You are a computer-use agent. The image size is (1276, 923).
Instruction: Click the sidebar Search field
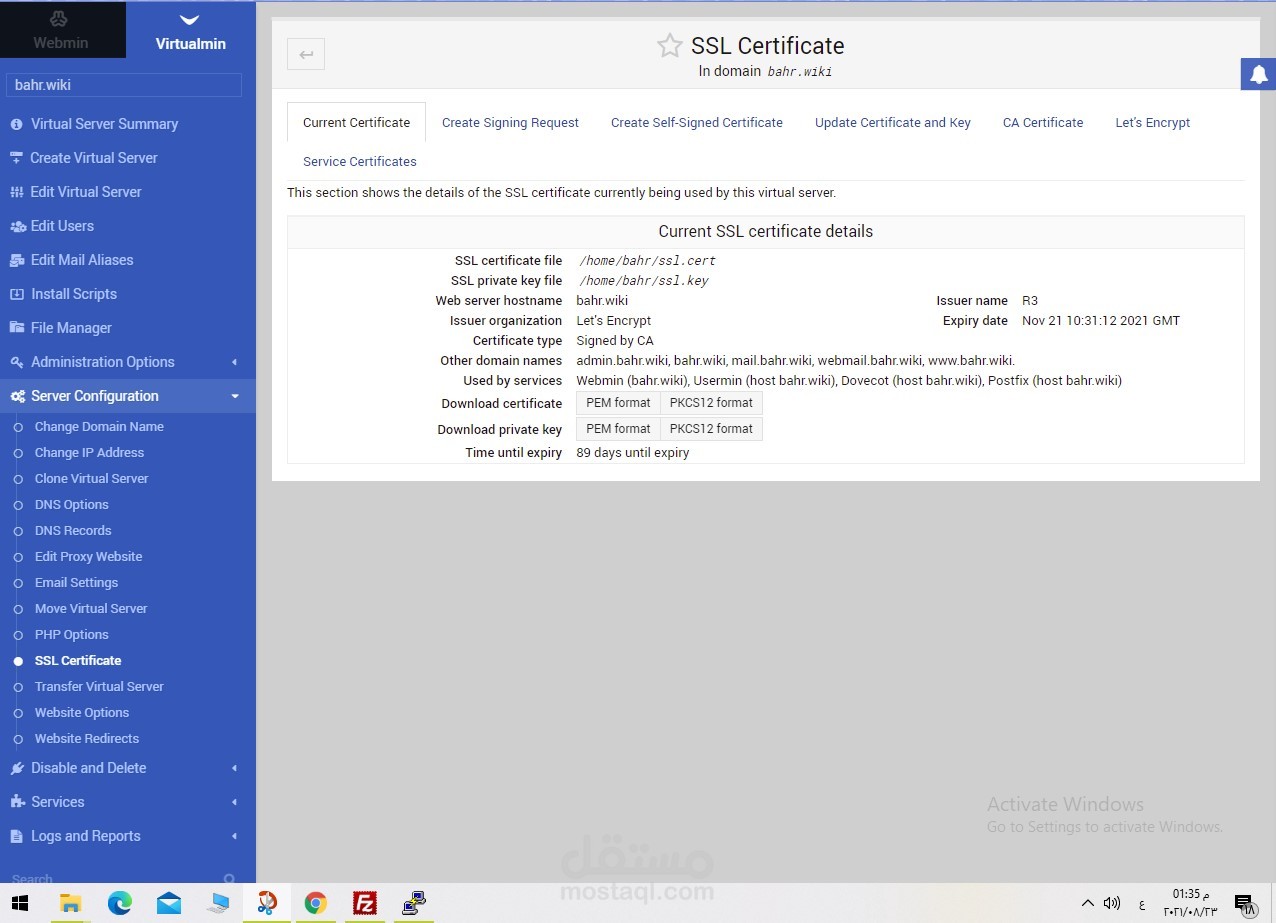point(124,879)
